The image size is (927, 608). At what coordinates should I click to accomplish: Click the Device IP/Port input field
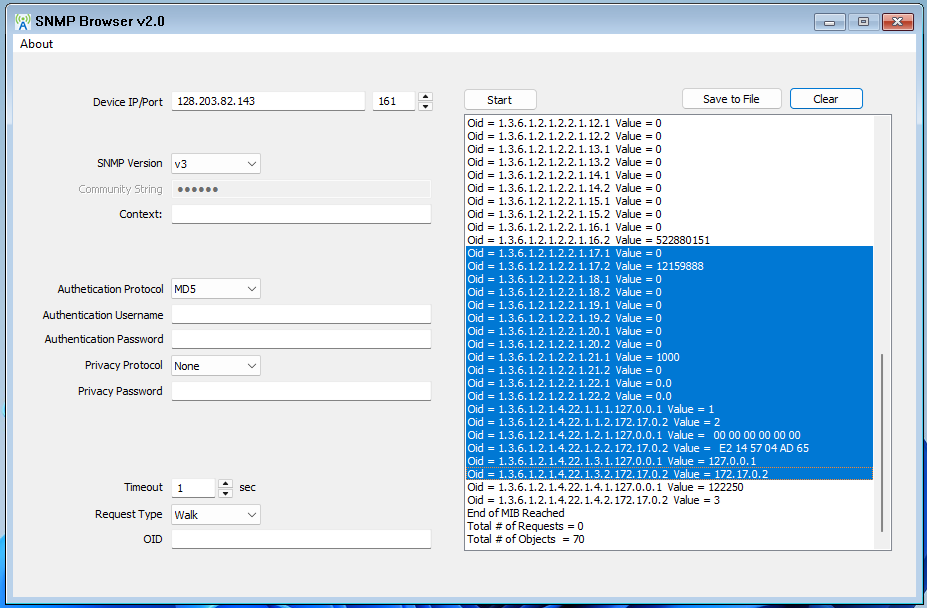[267, 100]
